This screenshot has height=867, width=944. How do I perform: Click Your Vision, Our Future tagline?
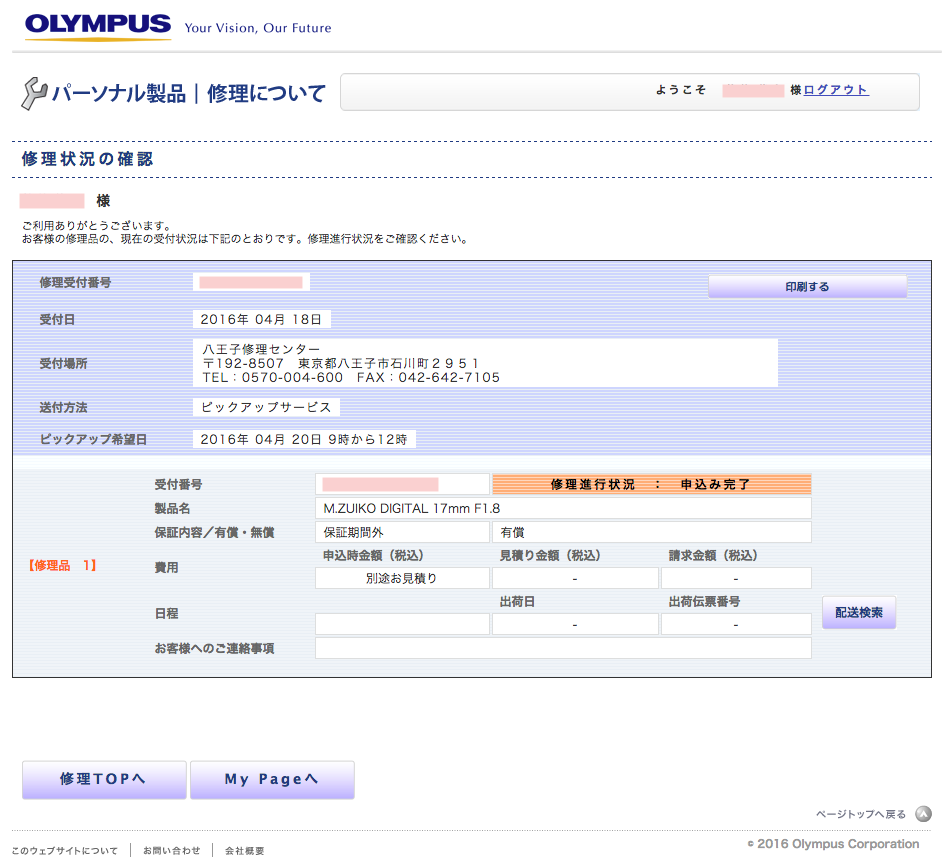point(258,28)
